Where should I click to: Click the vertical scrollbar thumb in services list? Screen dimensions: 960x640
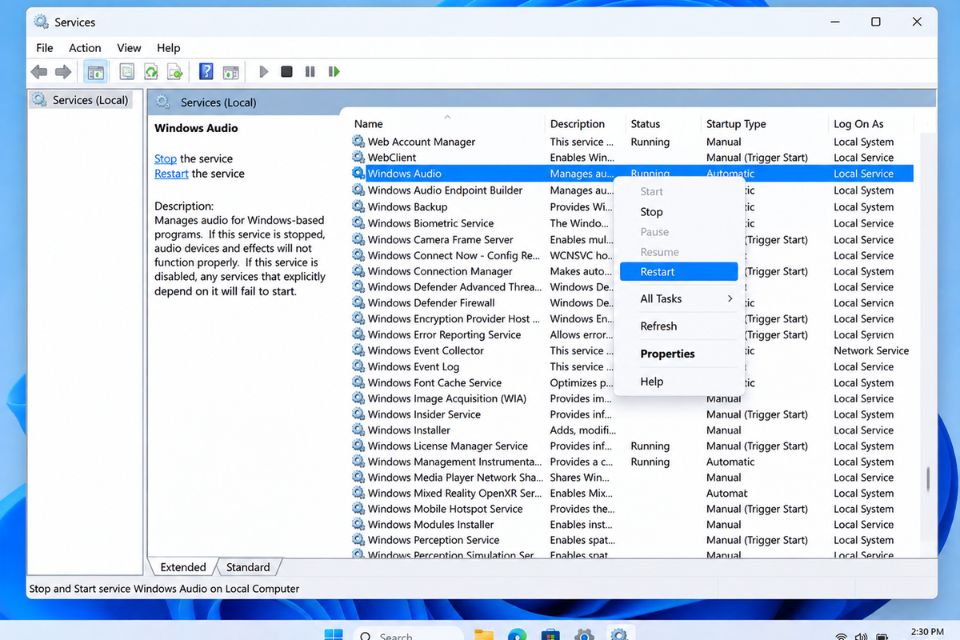tap(928, 479)
